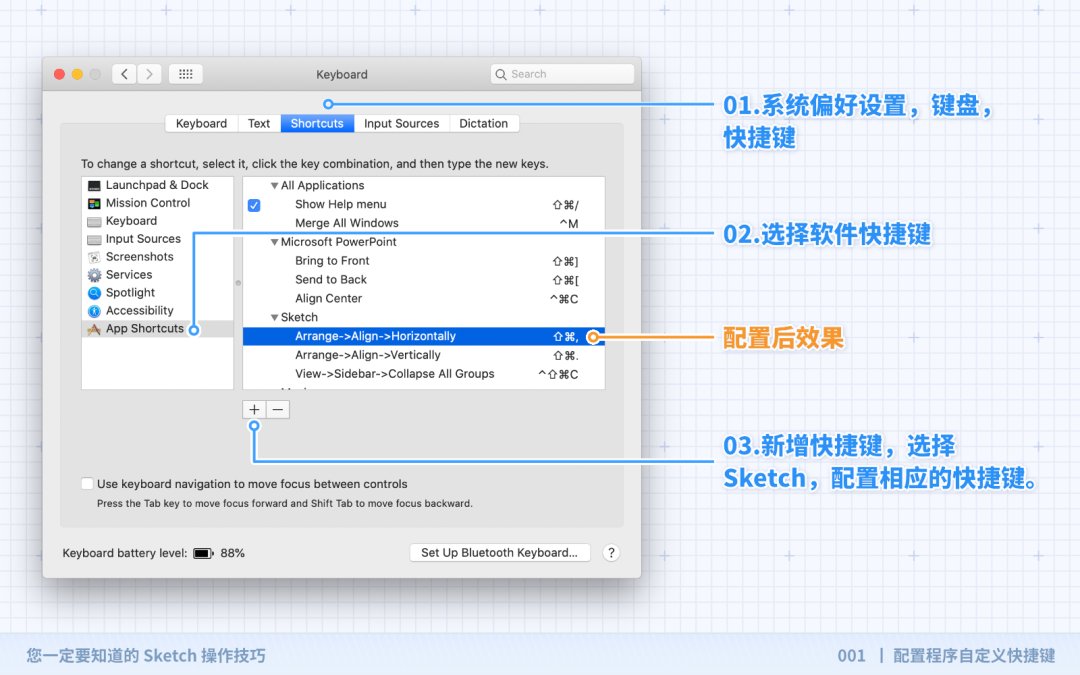Screen dimensions: 1080x675
Task: Click the Services gear icon
Action: [94, 275]
